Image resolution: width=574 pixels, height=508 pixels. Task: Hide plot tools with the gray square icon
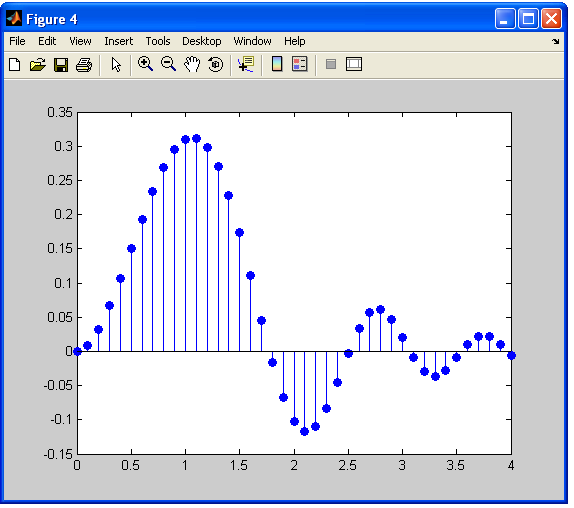[331, 64]
